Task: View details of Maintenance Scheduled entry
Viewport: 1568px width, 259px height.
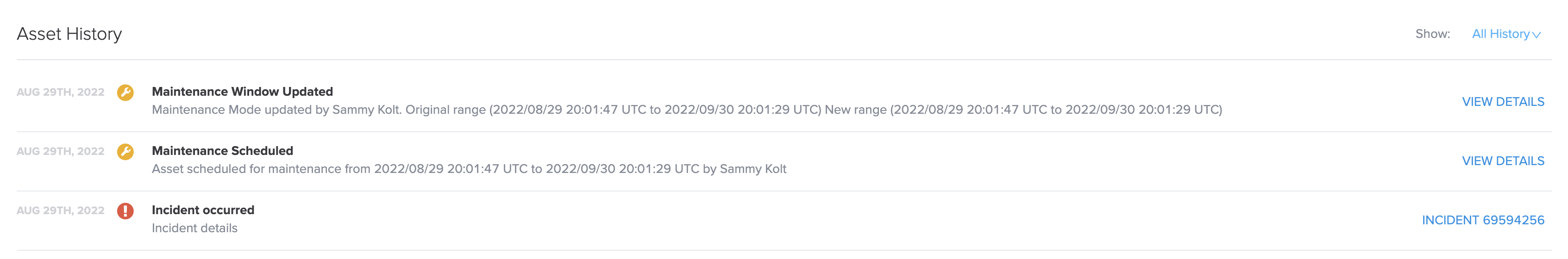Action: pyautogui.click(x=1503, y=160)
